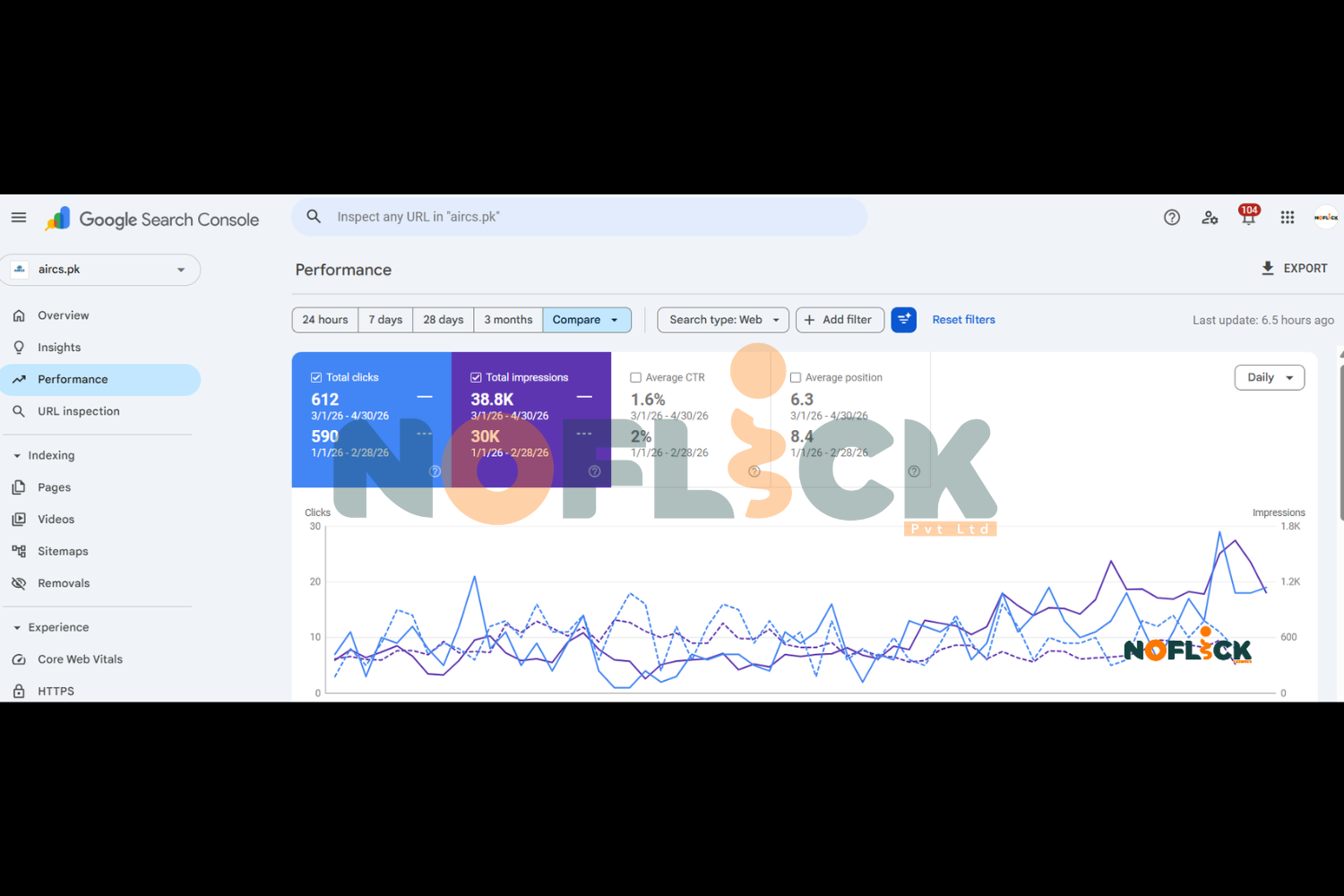
Task: Click the plus icon in Add filter
Action: tap(809, 320)
